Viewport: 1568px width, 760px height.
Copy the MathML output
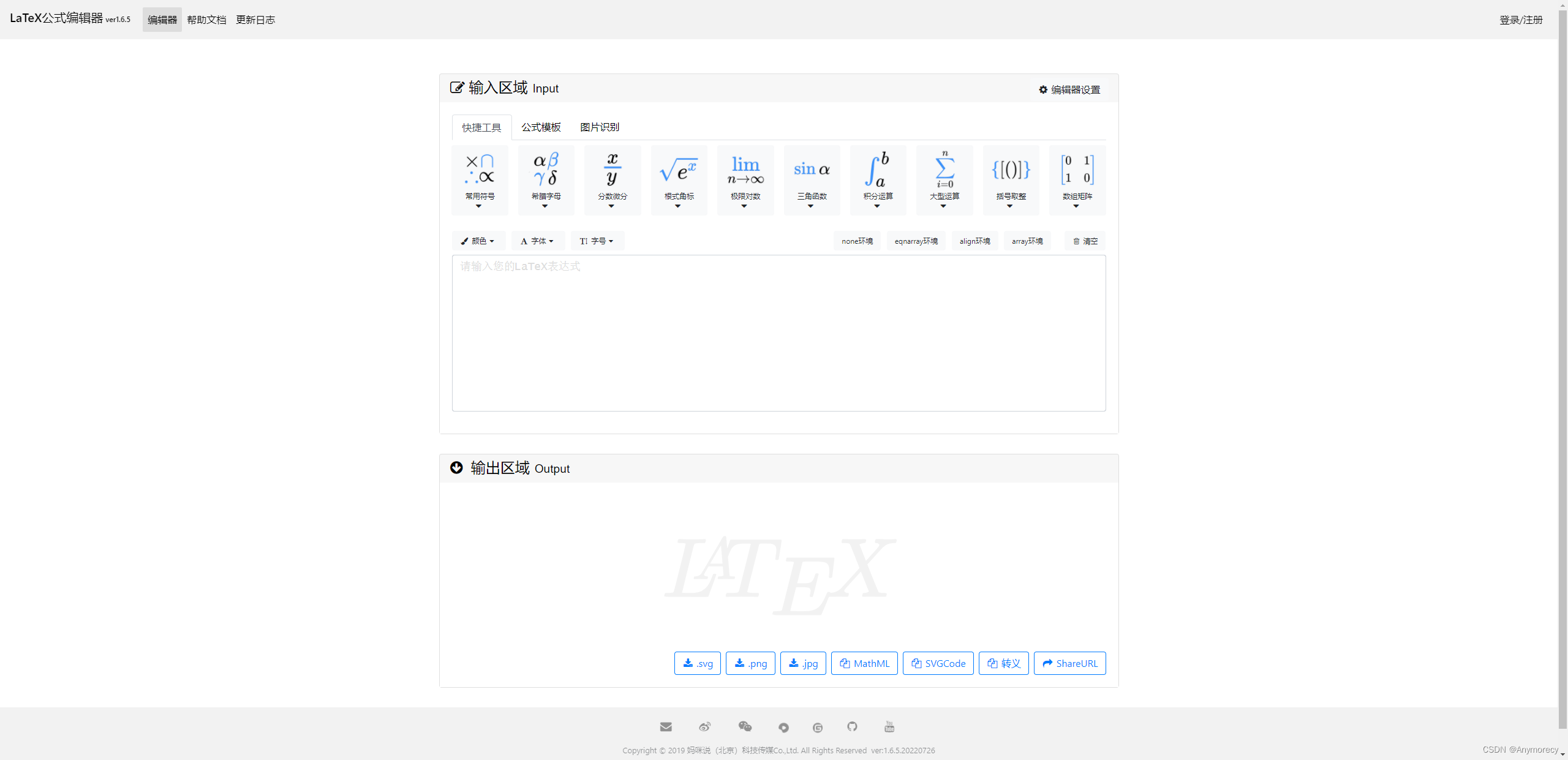(864, 663)
